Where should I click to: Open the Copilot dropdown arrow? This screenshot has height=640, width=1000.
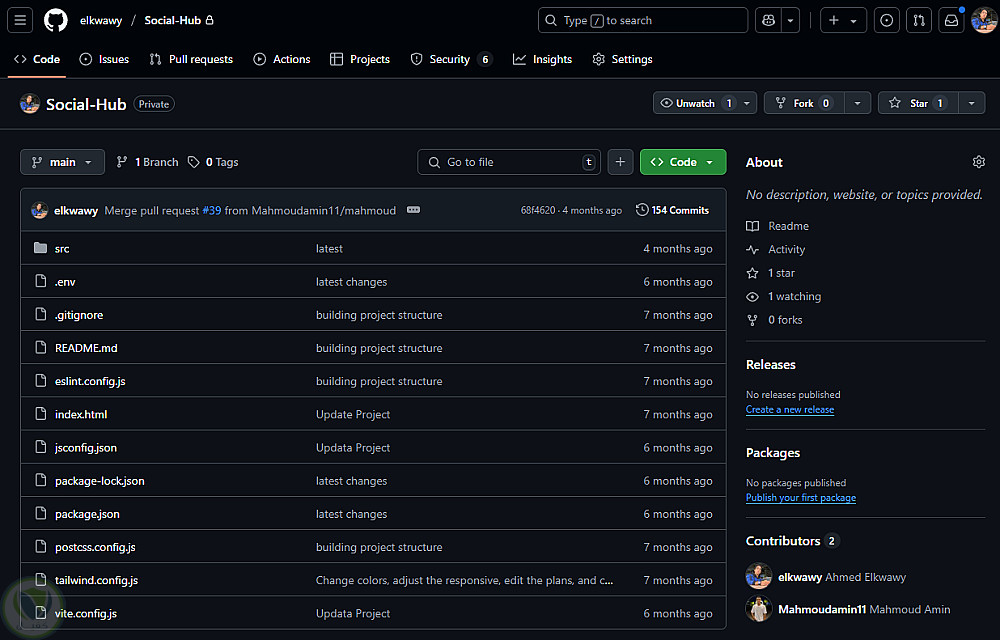pos(790,20)
